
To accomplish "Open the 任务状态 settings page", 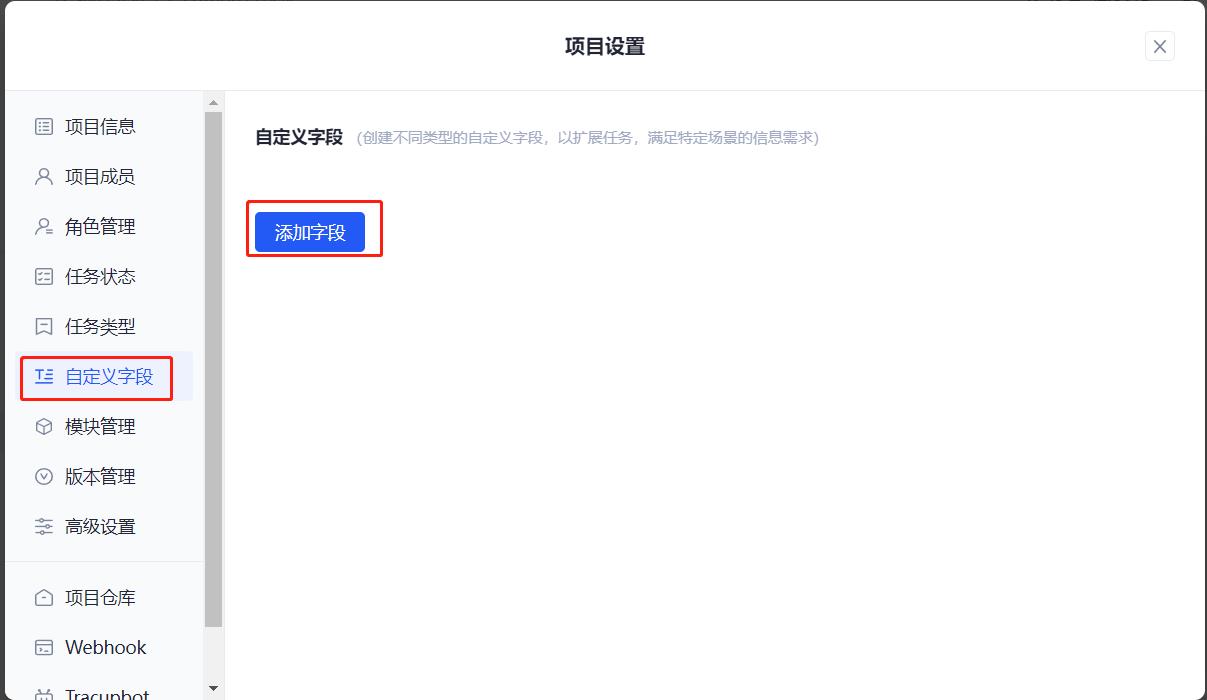I will click(x=99, y=276).
